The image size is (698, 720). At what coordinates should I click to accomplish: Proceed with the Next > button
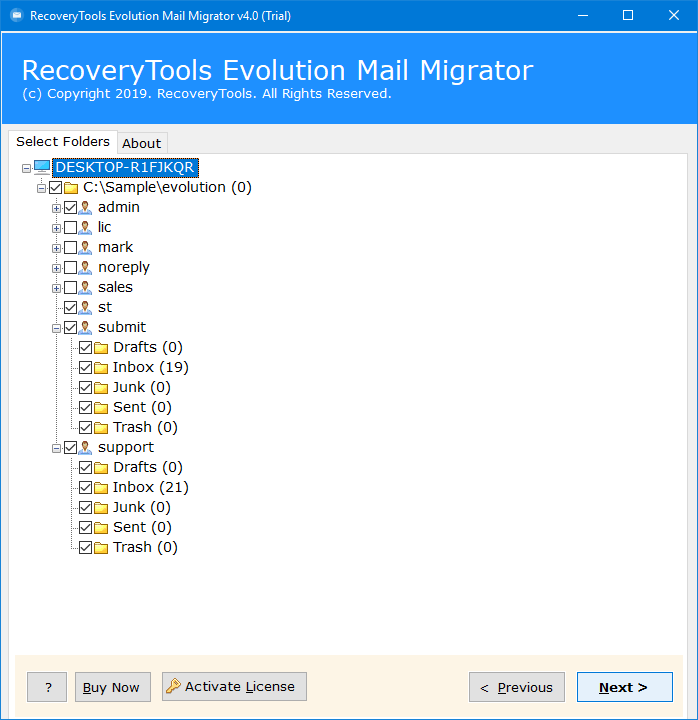click(625, 687)
